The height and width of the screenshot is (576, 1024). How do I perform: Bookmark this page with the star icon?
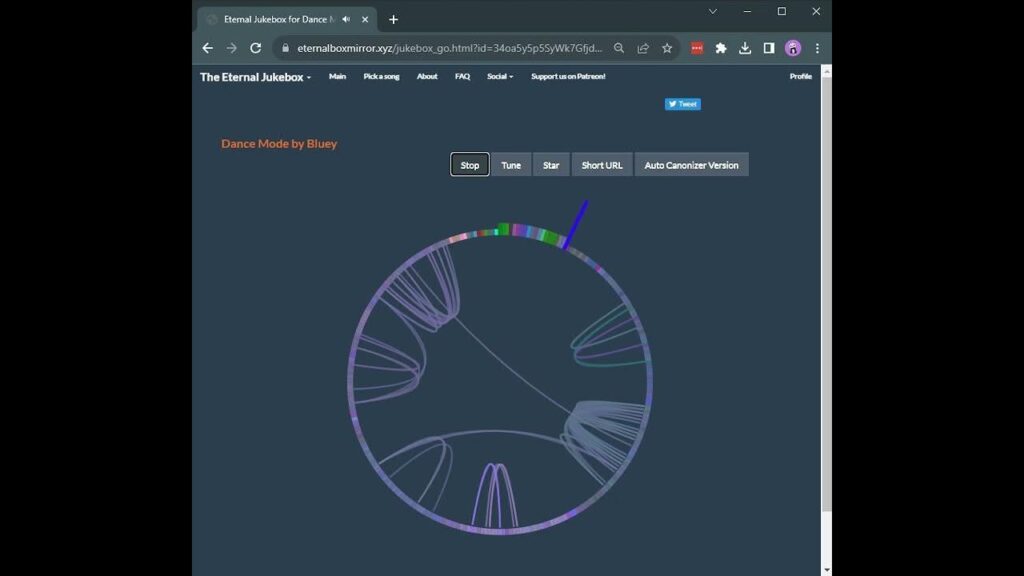coord(667,48)
